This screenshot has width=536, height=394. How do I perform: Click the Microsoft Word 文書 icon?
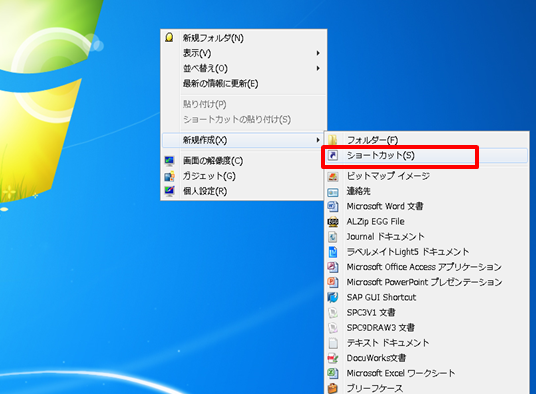(x=333, y=206)
